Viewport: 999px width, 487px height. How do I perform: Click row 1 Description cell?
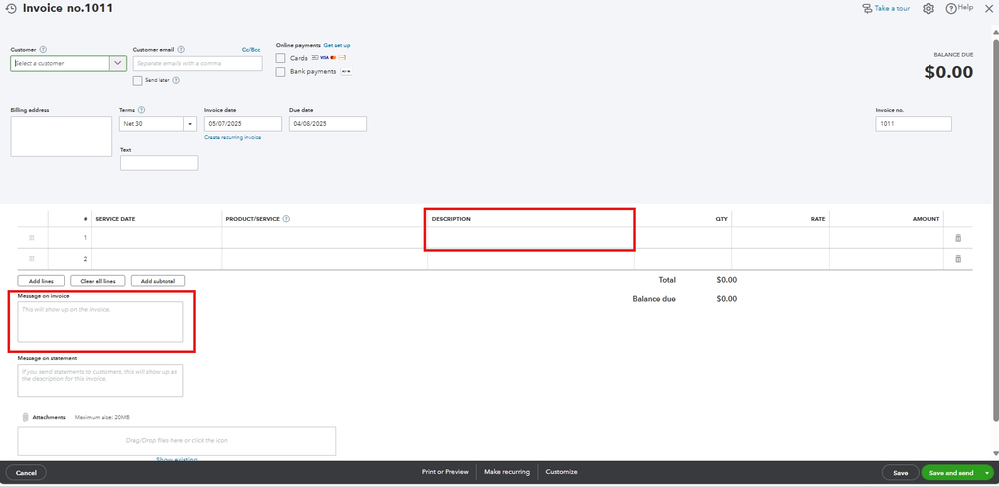(531, 238)
